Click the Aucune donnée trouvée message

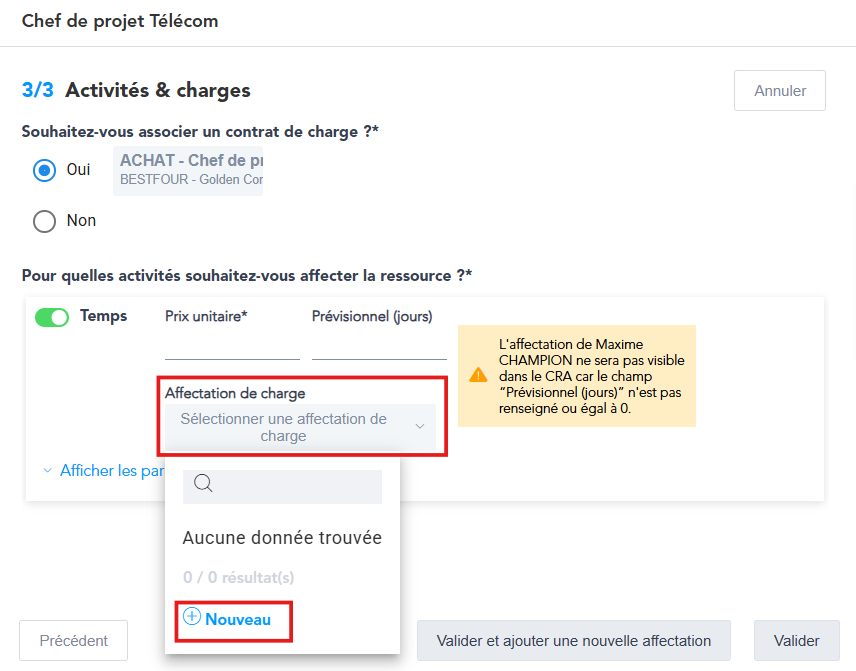pos(282,538)
